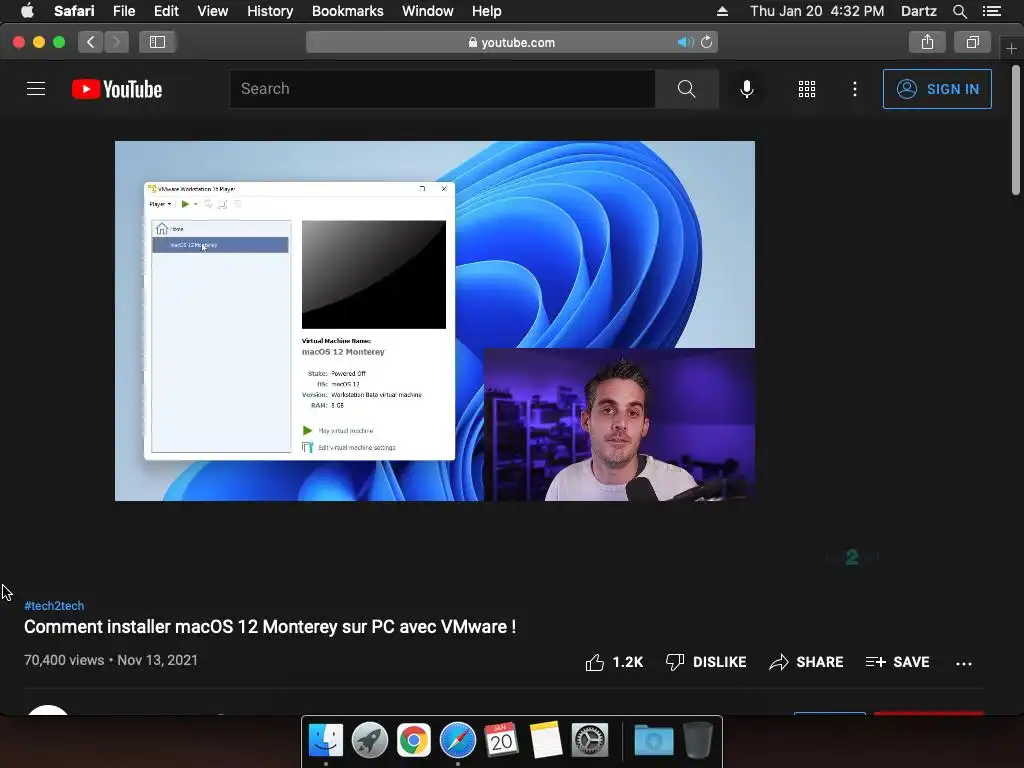Viewport: 1024px width, 768px height.
Task: Open the Bookmarks menu
Action: coord(347,11)
